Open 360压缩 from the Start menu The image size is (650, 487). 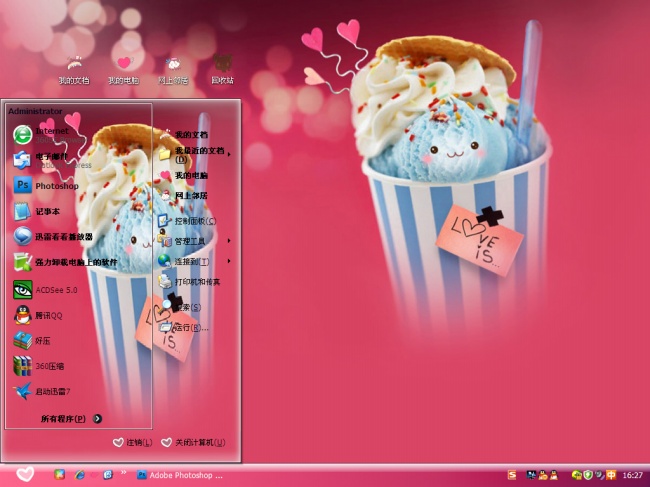(38, 366)
